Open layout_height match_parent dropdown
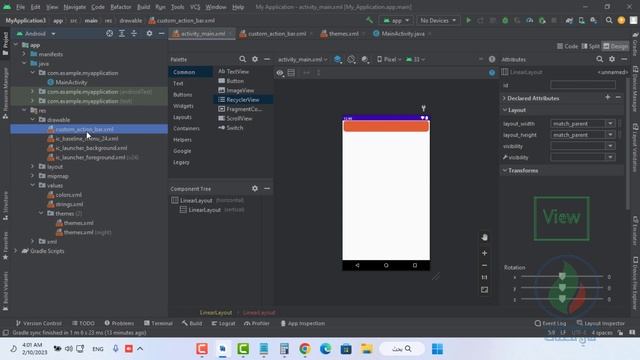This screenshot has width=640, height=360. tap(610, 135)
